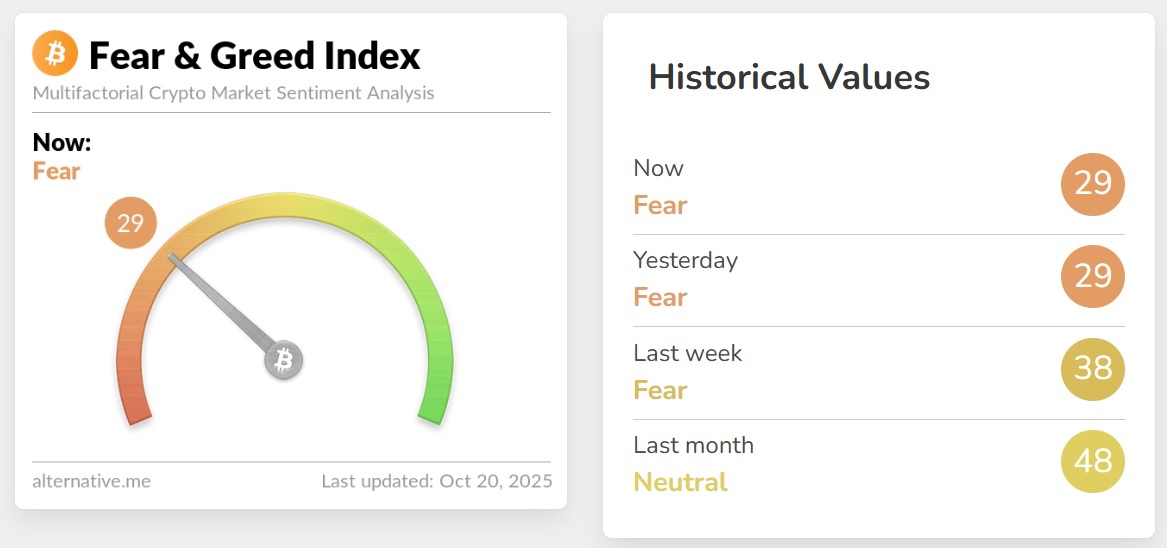Select the Yesterday row label
The height and width of the screenshot is (548, 1167).
point(685,260)
